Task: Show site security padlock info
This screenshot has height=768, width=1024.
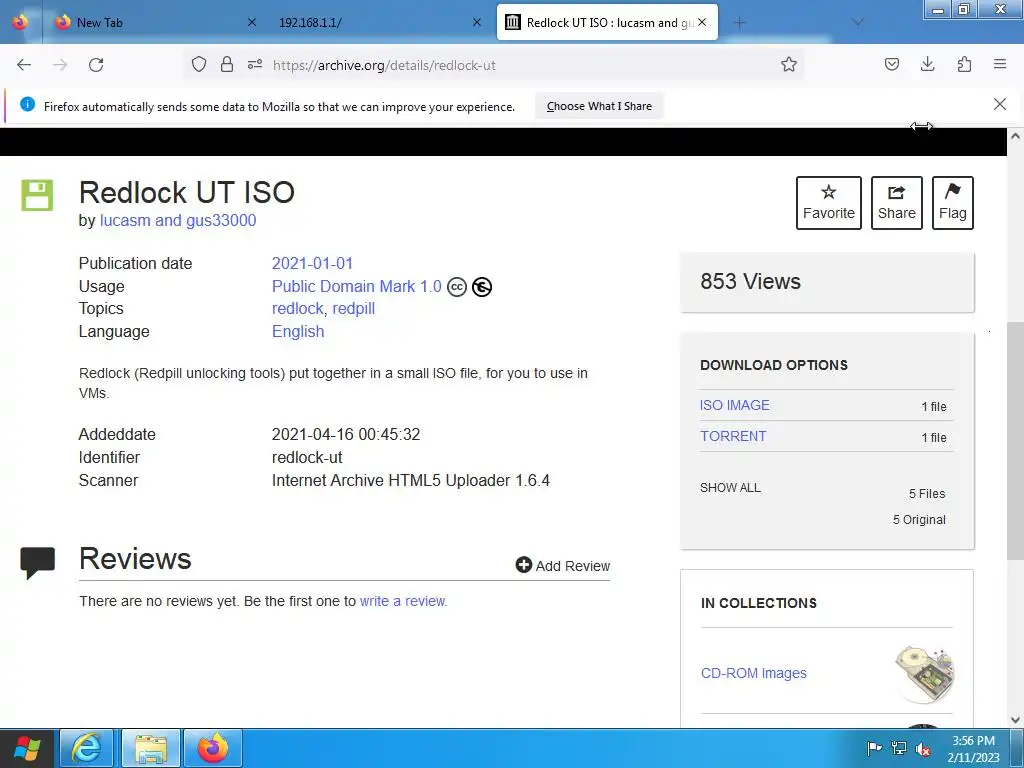Action: (x=227, y=65)
